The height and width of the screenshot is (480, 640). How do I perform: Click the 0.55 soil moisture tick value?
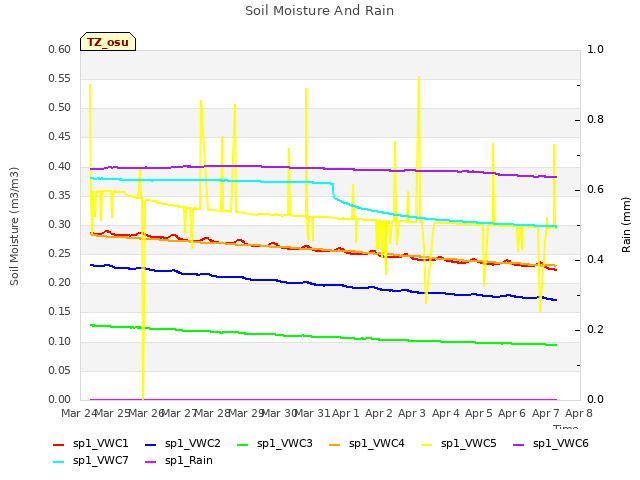(60, 79)
